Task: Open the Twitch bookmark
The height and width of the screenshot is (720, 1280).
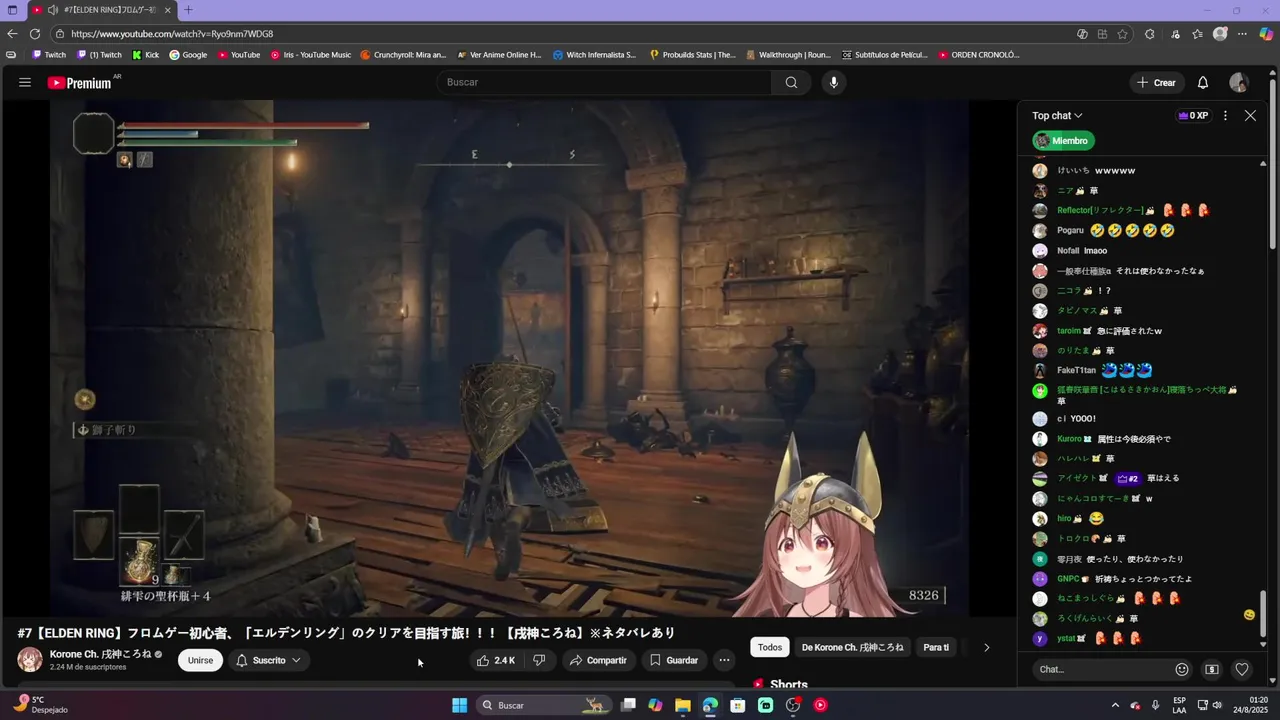Action: coord(48,55)
